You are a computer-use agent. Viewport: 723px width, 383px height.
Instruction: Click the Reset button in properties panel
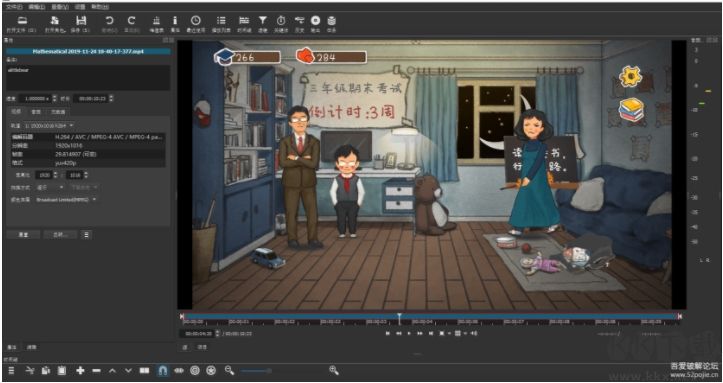(23, 235)
